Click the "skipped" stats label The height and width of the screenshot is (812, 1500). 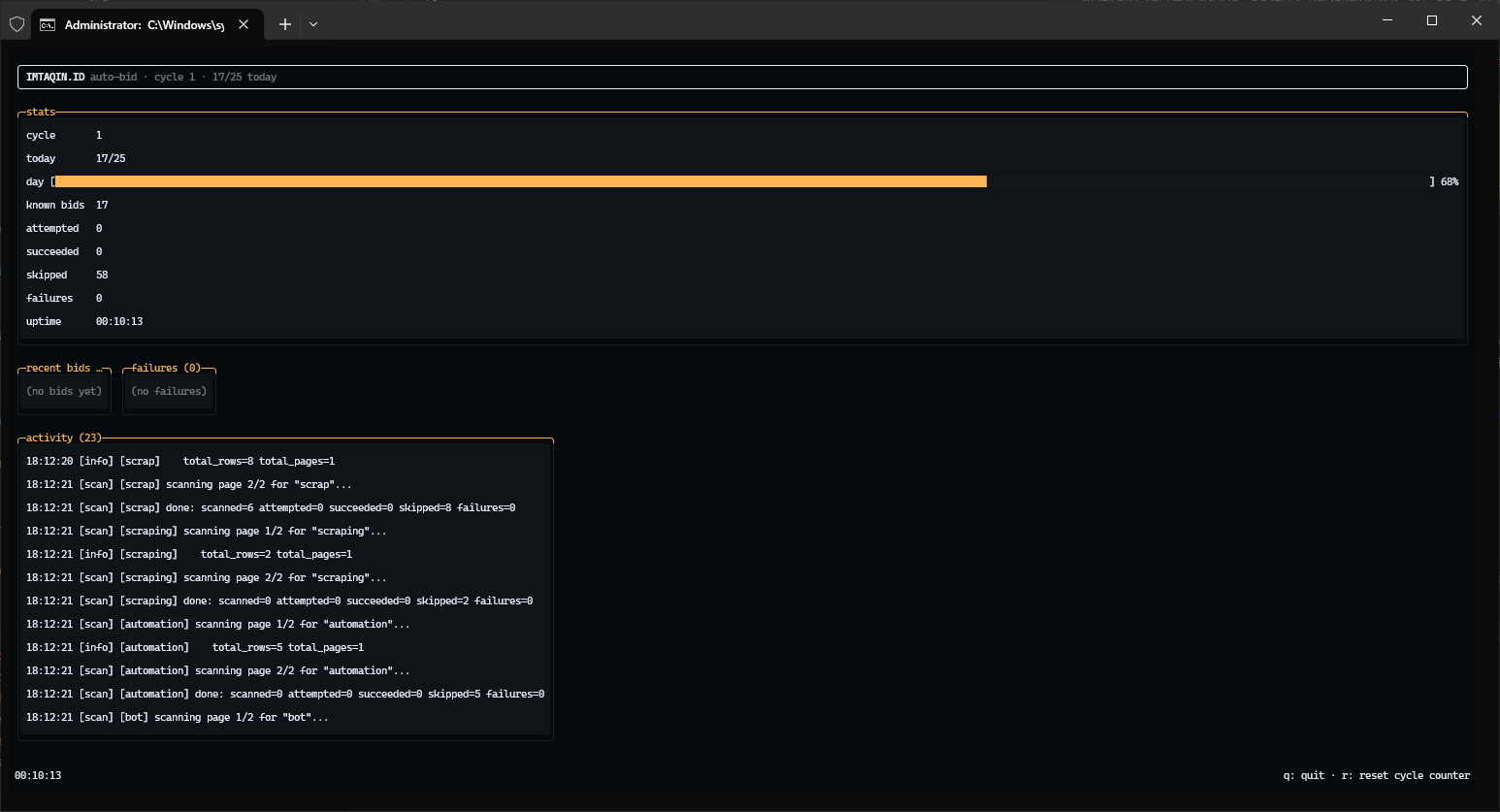click(x=47, y=275)
